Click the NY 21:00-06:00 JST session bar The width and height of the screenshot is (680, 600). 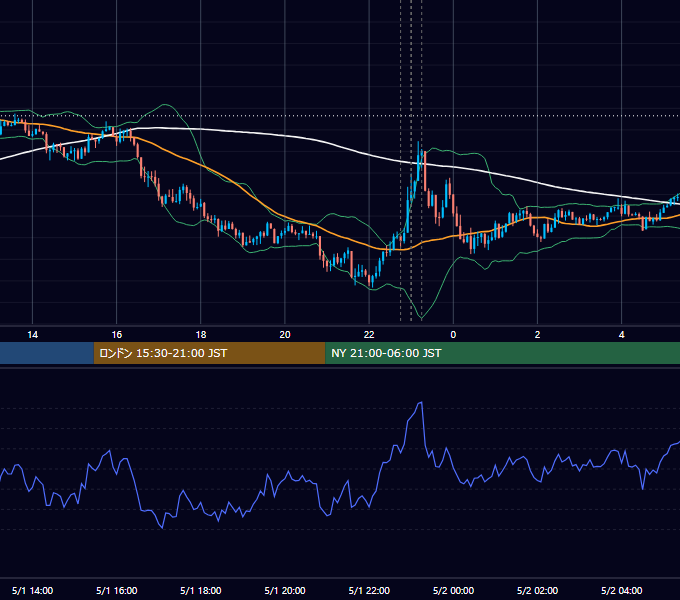coord(502,353)
